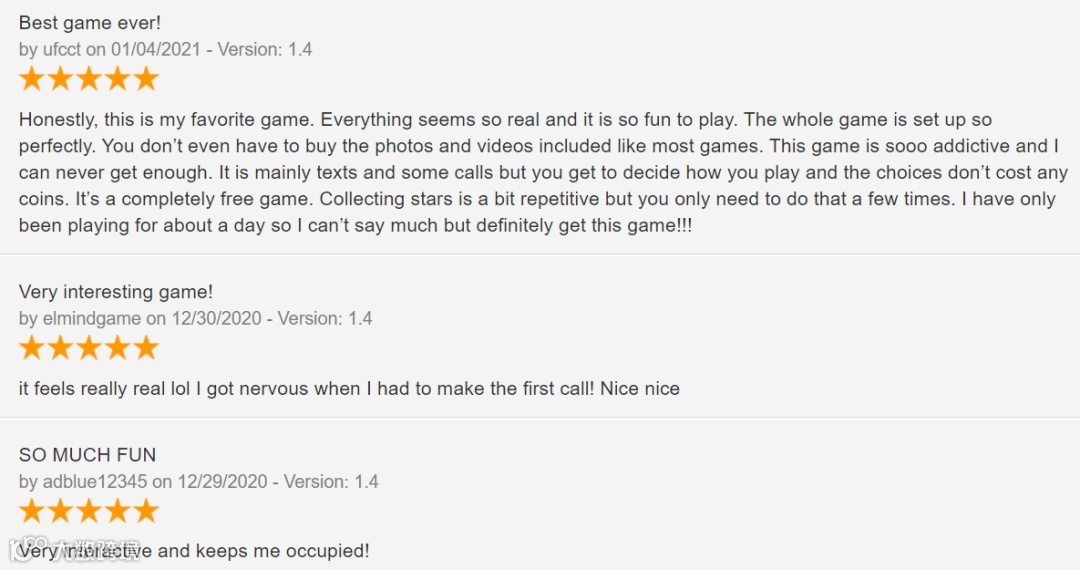Click the first star of ufcct's review

(x=32, y=79)
